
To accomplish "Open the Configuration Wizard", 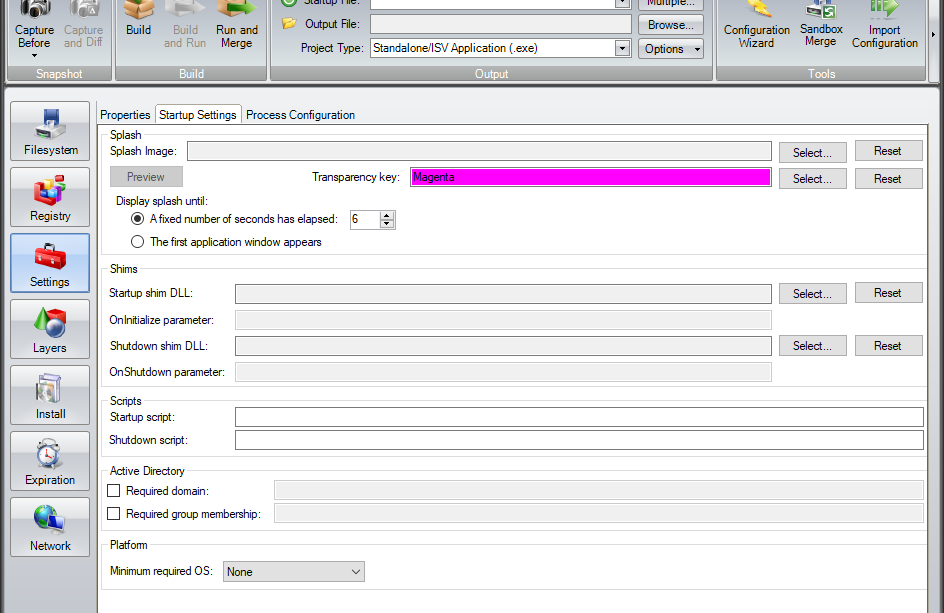I will coord(756,25).
